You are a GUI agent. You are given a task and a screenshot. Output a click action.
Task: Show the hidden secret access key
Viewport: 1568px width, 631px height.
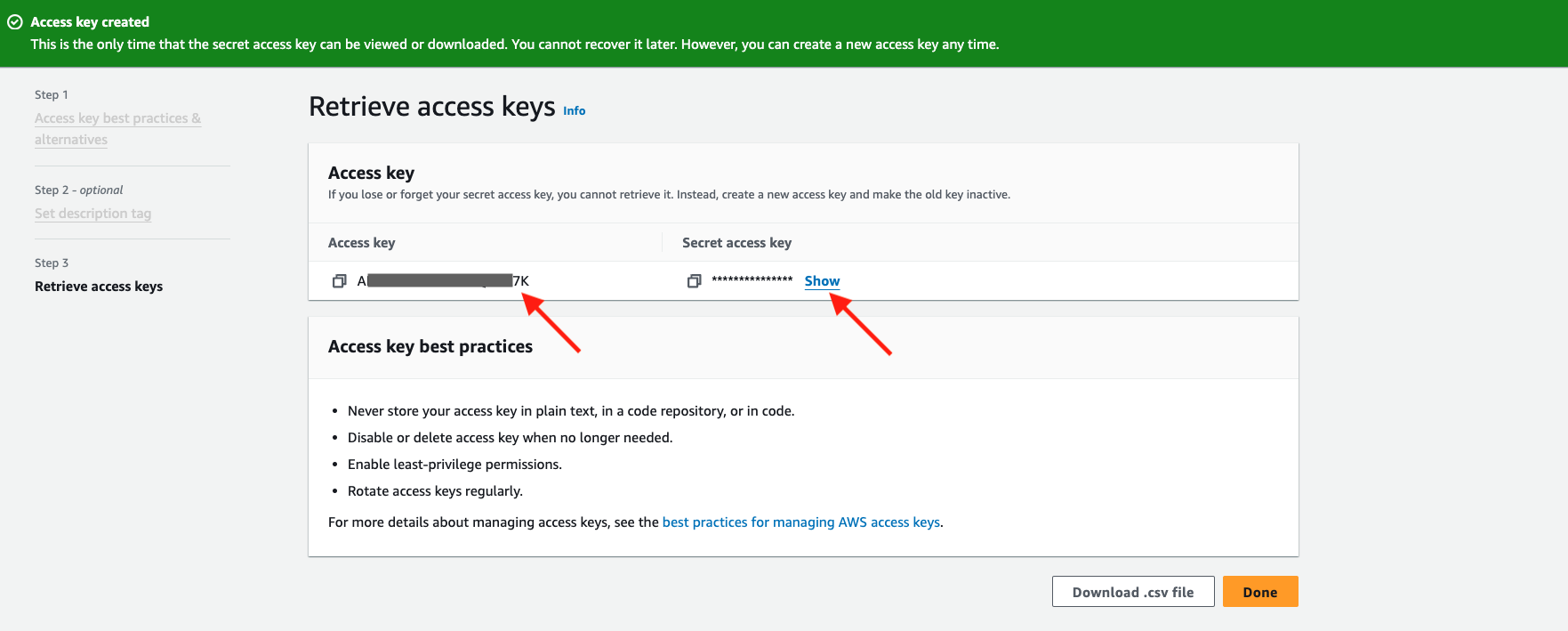coord(822,281)
